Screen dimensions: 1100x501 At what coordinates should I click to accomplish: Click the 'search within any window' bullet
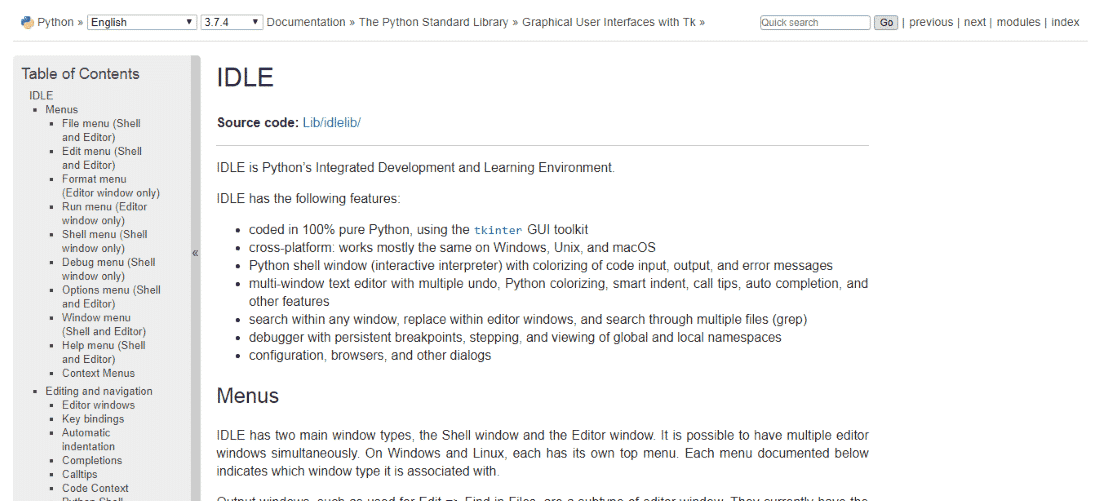(x=528, y=320)
